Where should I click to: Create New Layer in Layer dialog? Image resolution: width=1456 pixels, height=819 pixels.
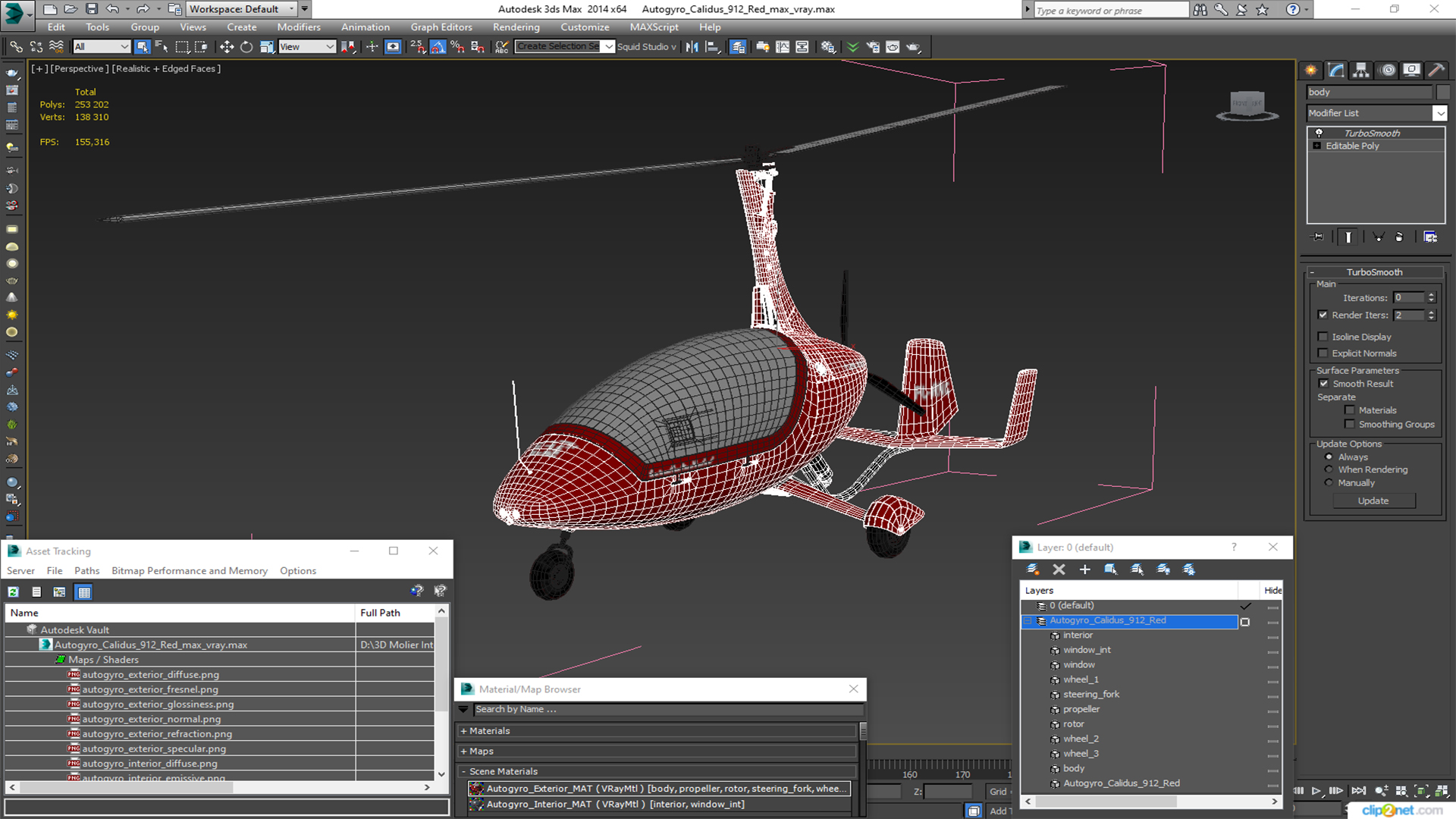point(1033,570)
